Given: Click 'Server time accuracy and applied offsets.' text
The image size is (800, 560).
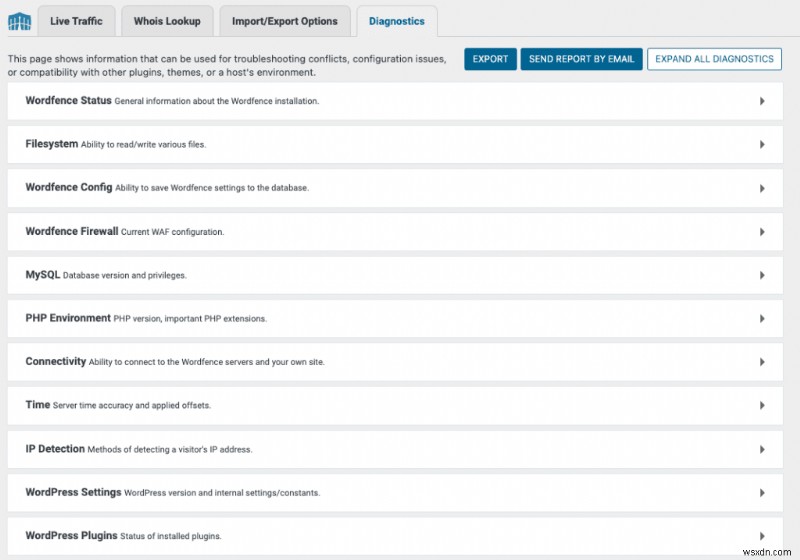Looking at the screenshot, I should tap(132, 405).
